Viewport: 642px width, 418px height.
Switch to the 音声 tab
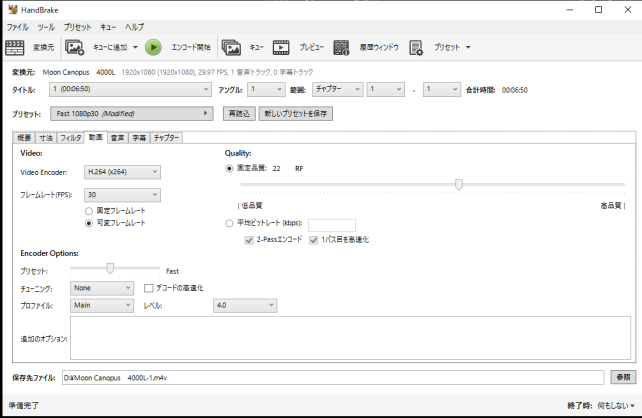pyautogui.click(x=118, y=138)
